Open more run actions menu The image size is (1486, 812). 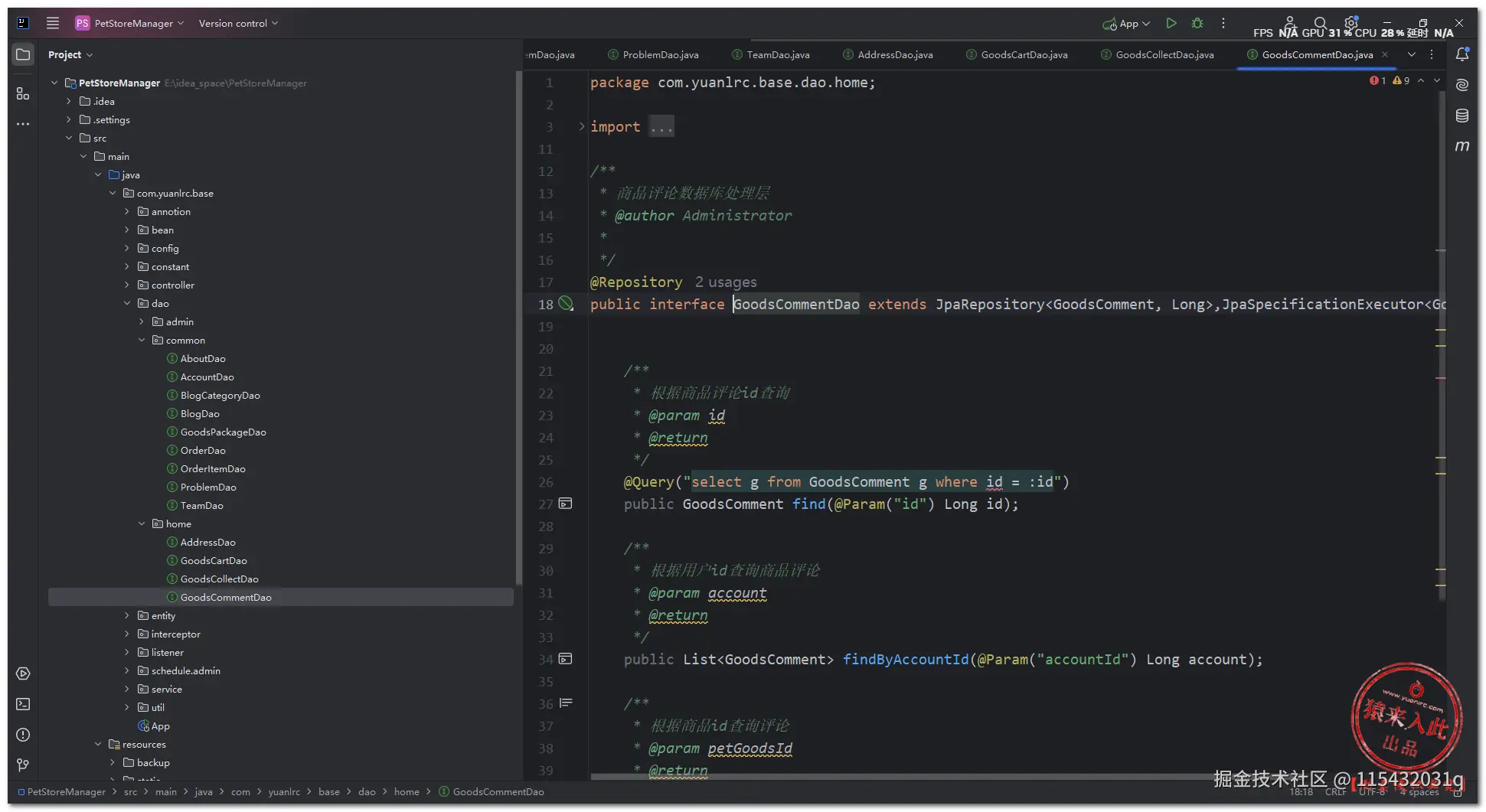pyautogui.click(x=1223, y=23)
